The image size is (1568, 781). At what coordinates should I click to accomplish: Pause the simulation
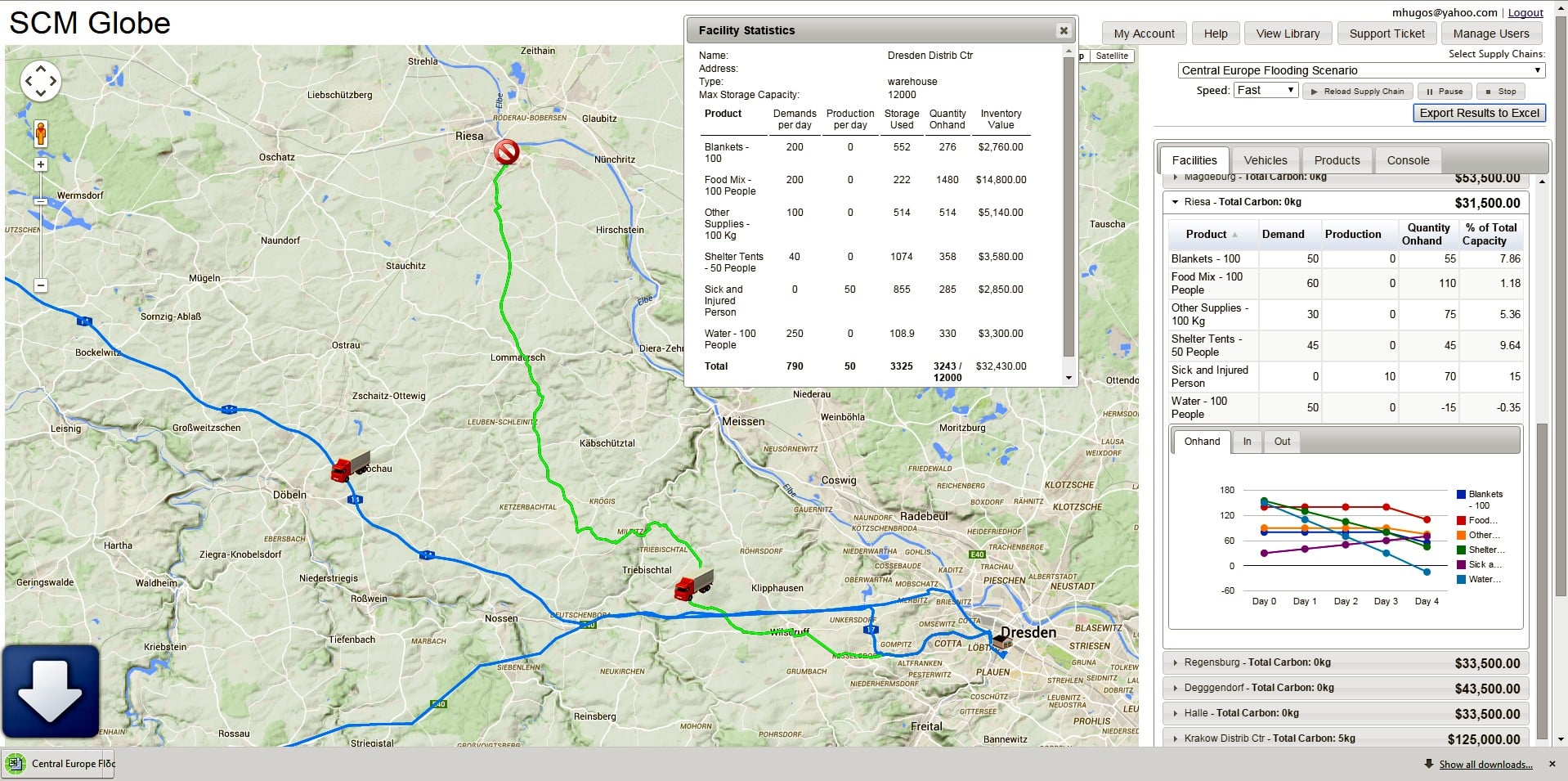click(x=1445, y=92)
